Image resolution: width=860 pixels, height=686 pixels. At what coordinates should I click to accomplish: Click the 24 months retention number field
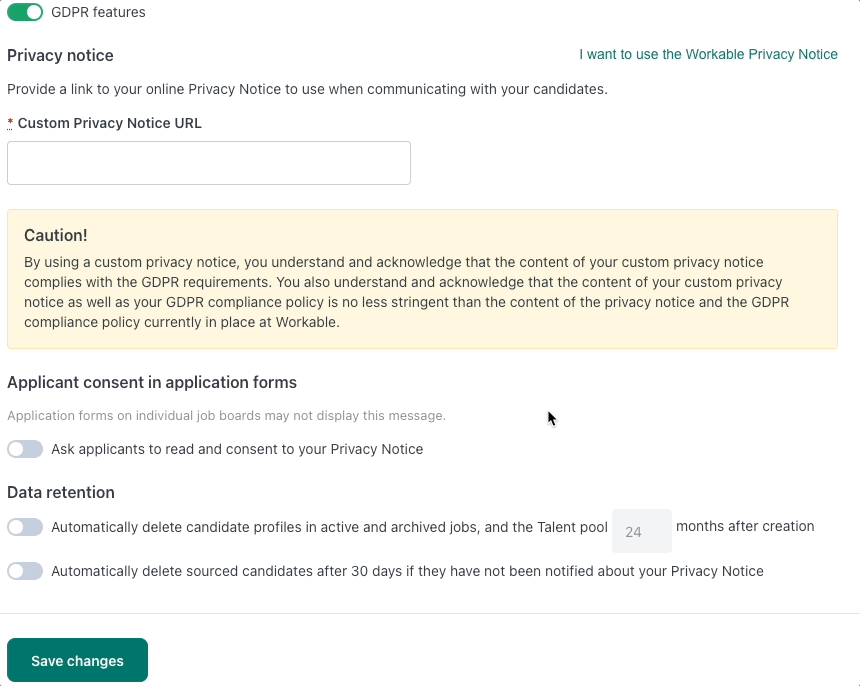642,531
